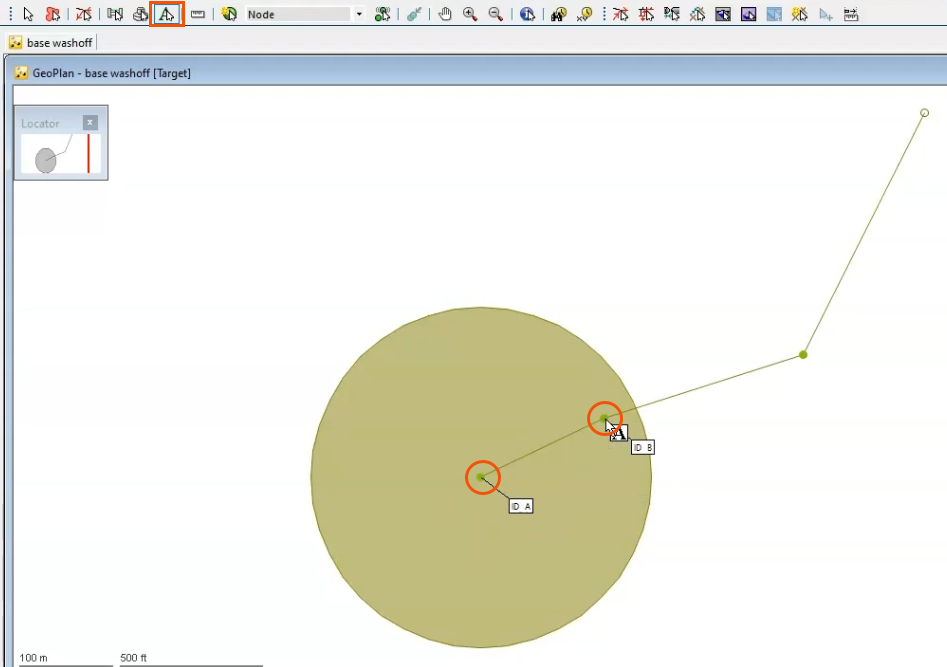
Task: Click node A at circle center
Action: (482, 478)
